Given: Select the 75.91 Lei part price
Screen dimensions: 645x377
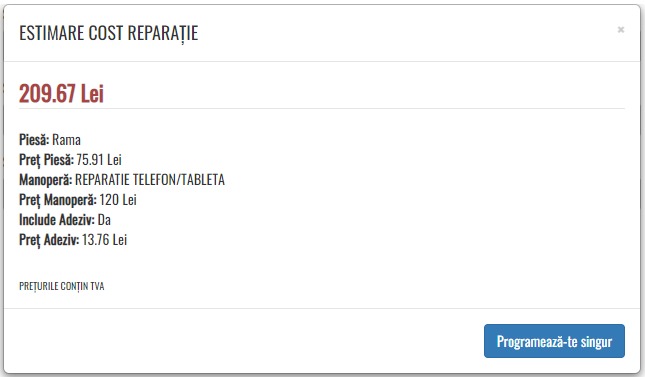Looking at the screenshot, I should (99, 160).
